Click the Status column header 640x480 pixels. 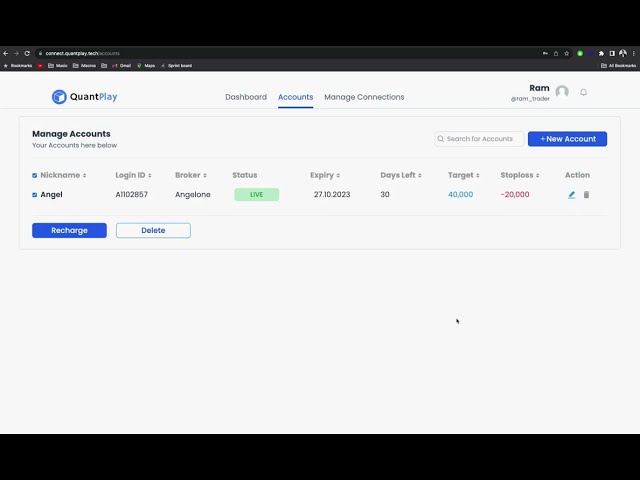tap(244, 175)
